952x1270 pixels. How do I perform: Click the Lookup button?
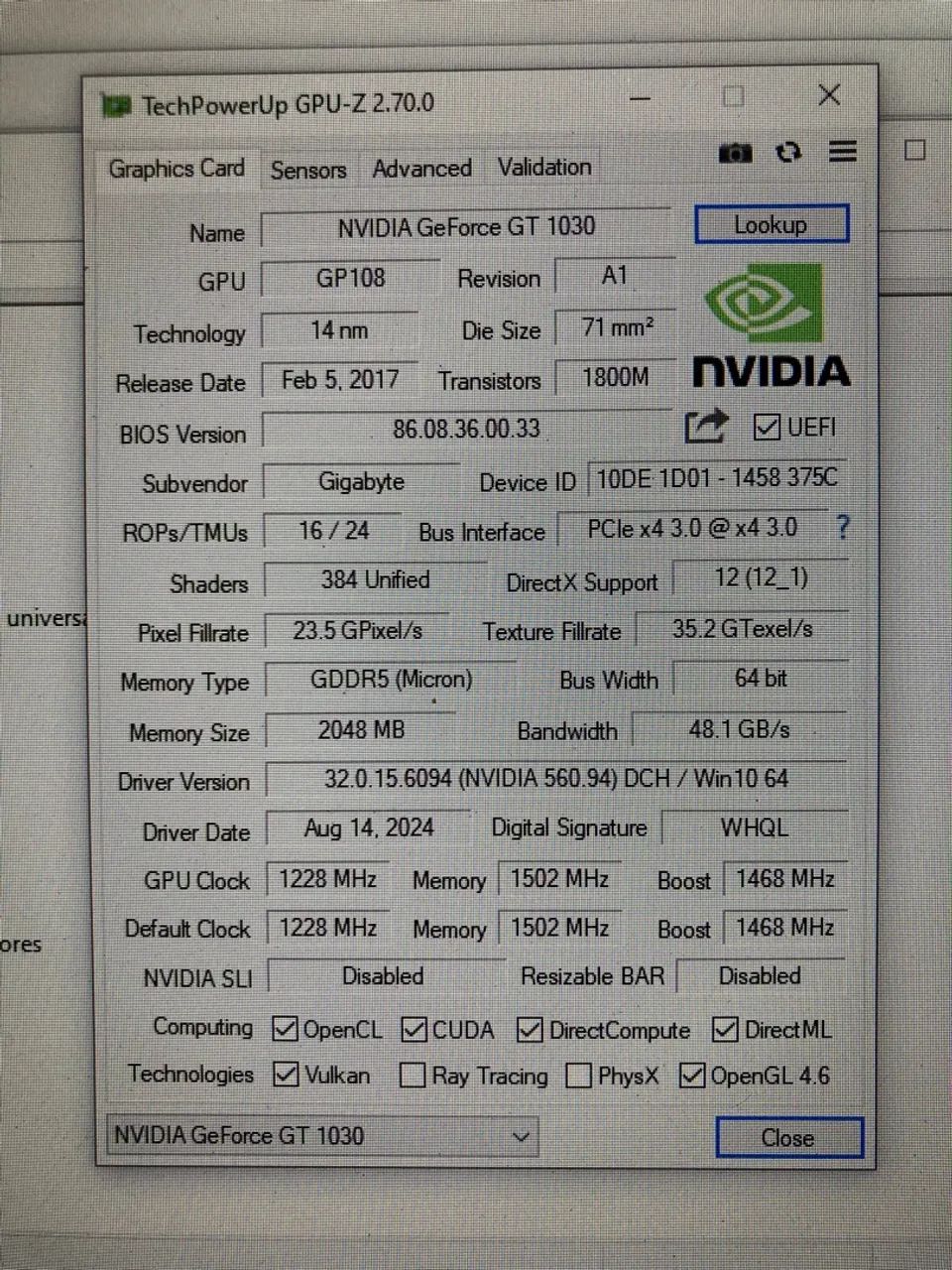pos(772,224)
